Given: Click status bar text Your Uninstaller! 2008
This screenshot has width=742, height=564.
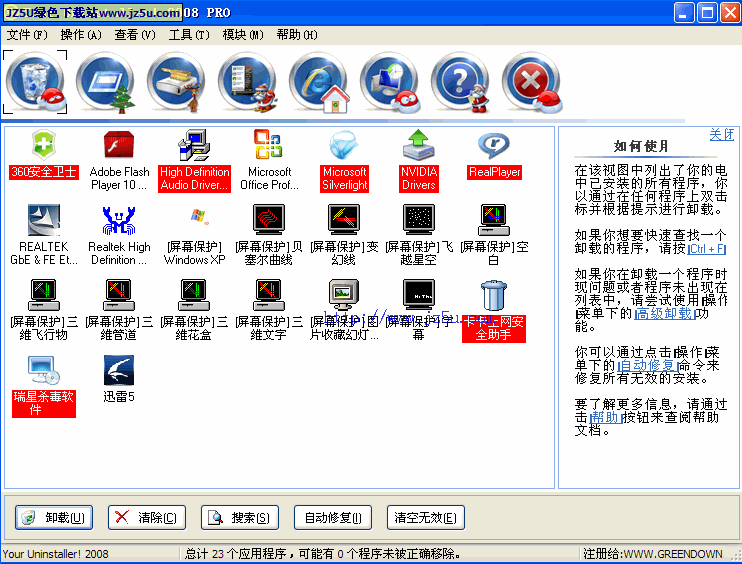Looking at the screenshot, I should tap(55, 554).
